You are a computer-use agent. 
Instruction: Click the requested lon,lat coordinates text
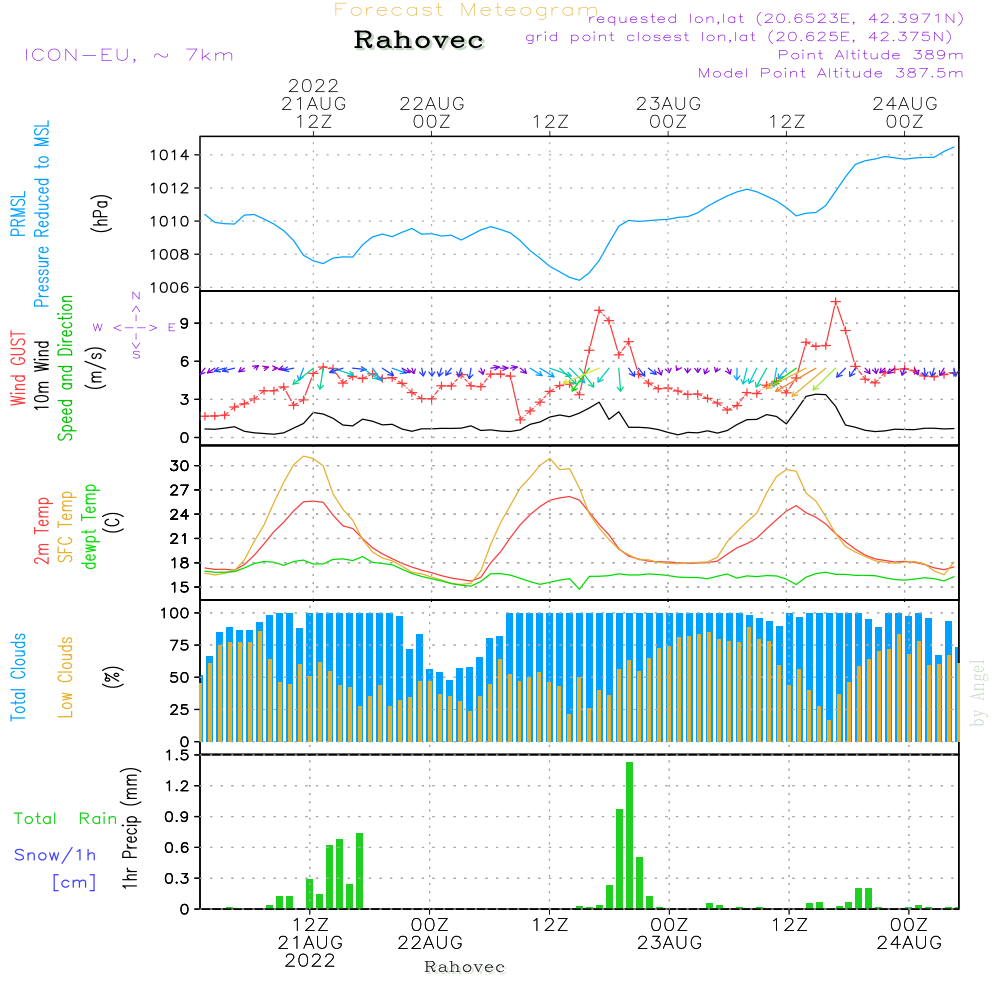[776, 18]
